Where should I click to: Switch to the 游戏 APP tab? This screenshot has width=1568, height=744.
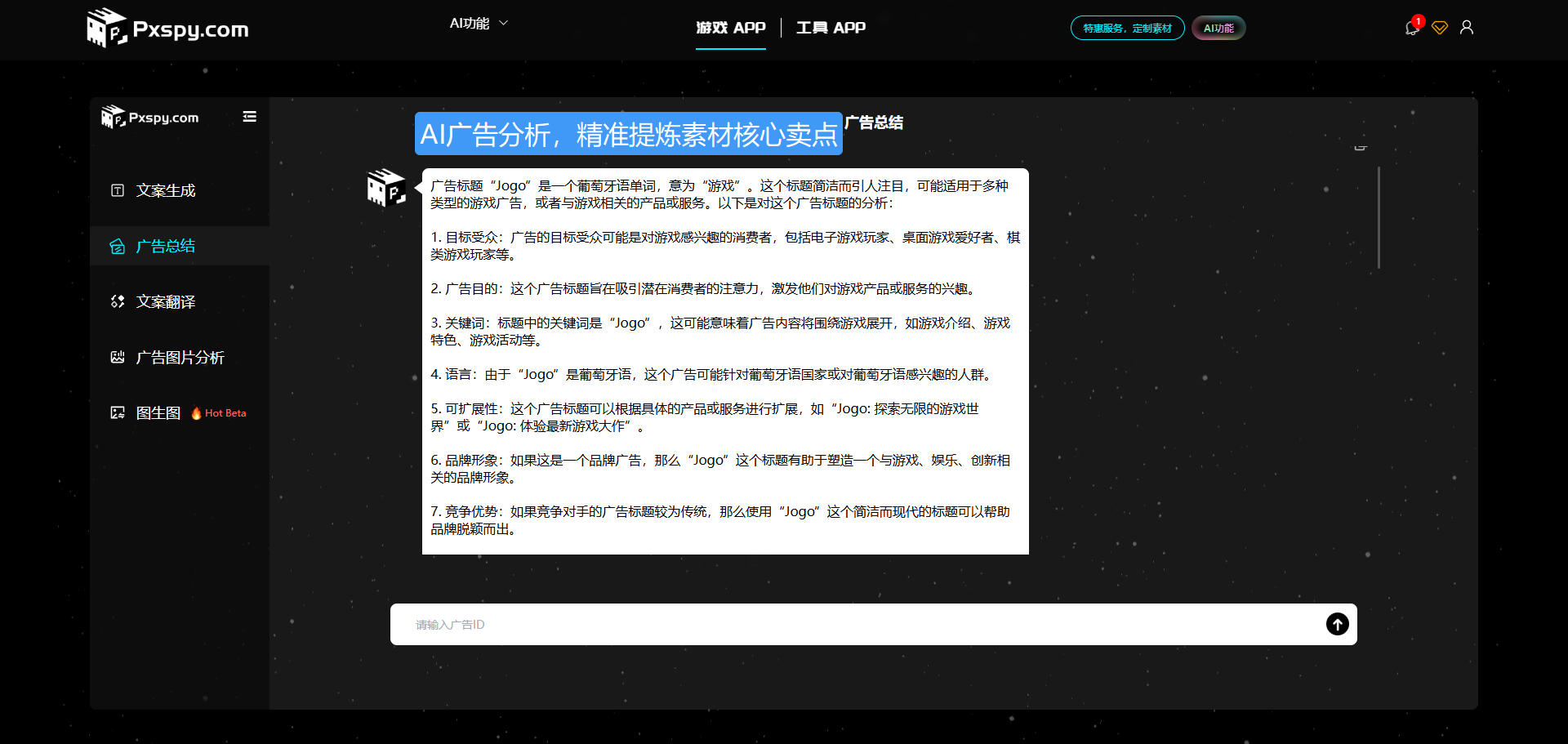pyautogui.click(x=731, y=28)
